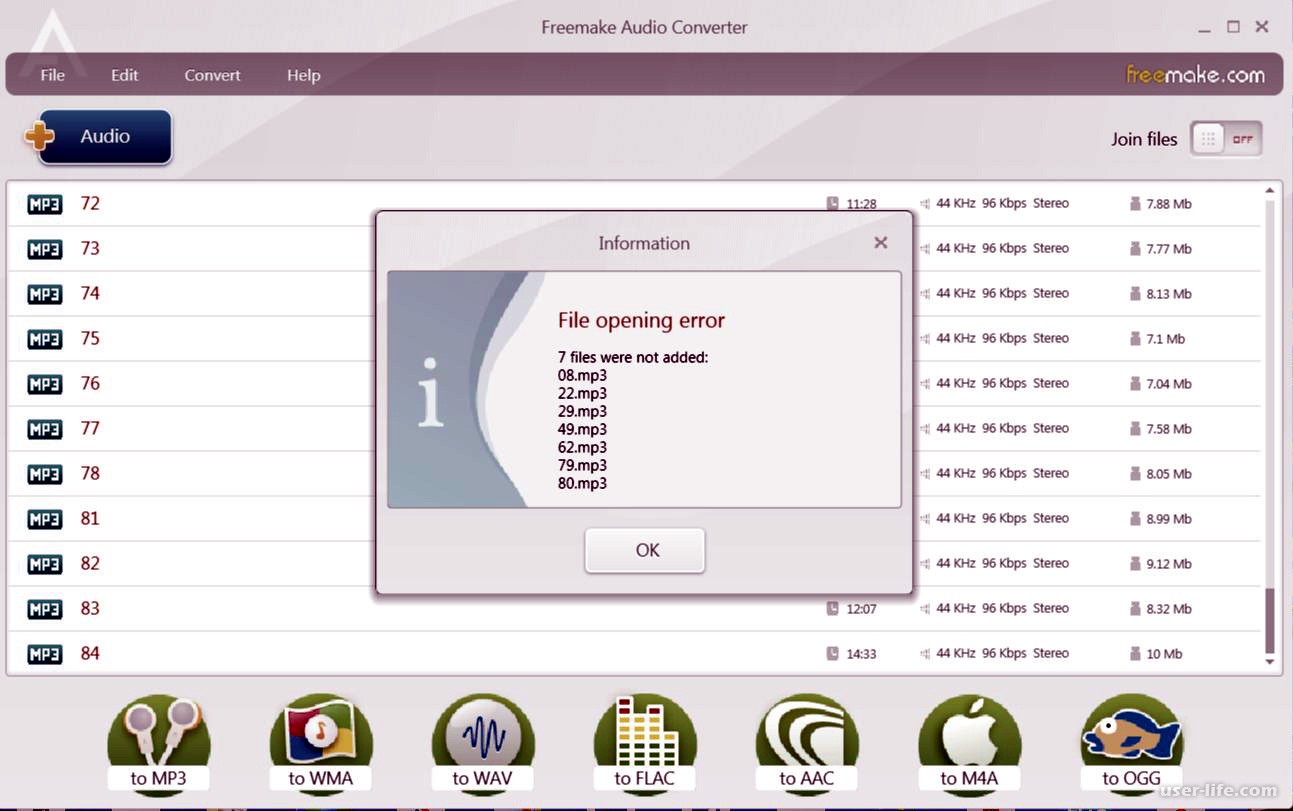This screenshot has height=811, width=1293.
Task: Click the File opening error heading
Action: coord(641,321)
